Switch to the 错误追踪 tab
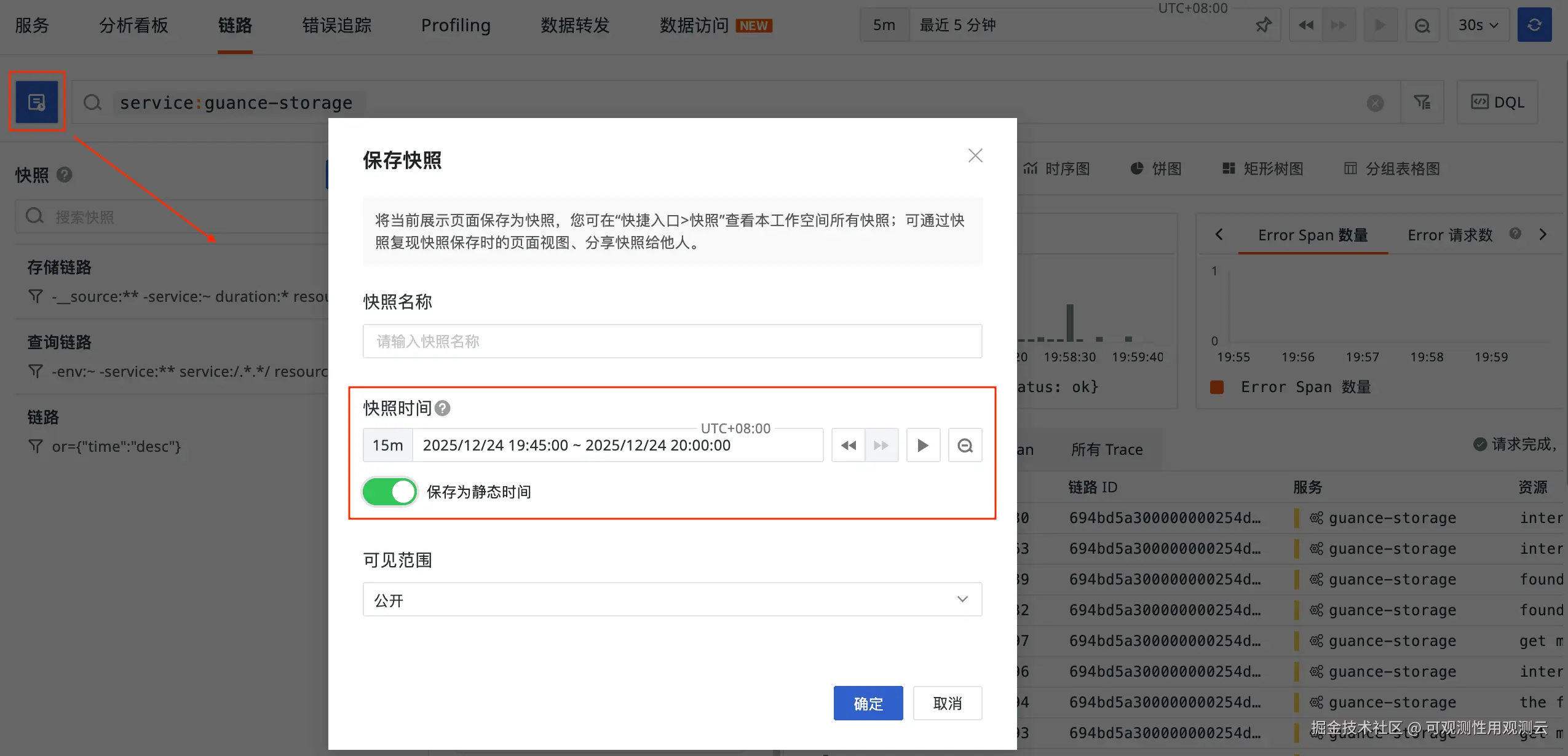 click(336, 25)
